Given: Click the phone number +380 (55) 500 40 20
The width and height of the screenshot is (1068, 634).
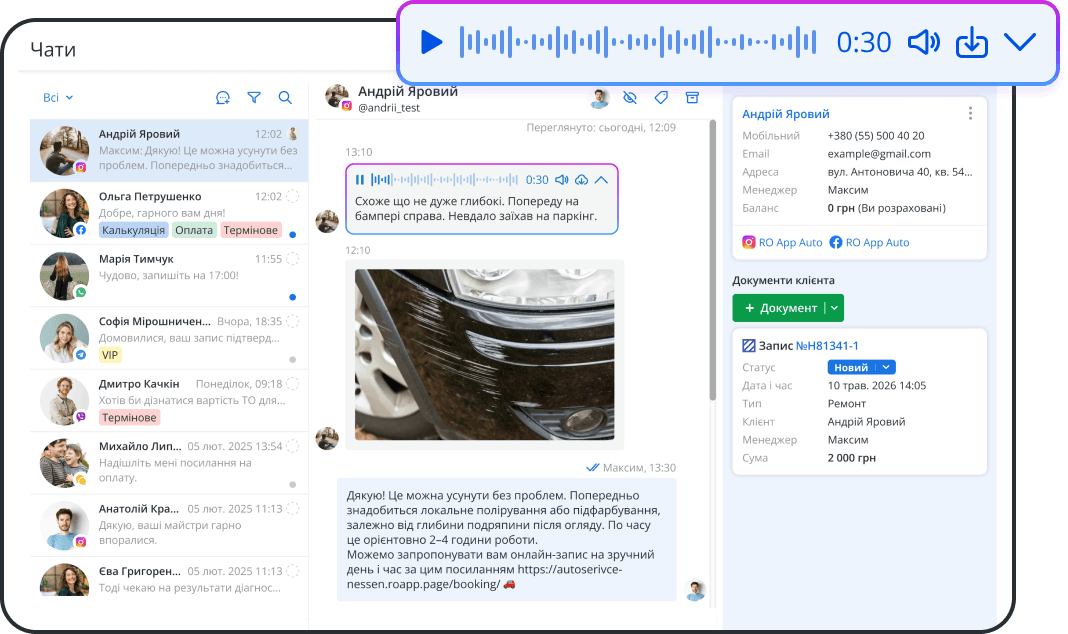Looking at the screenshot, I should pyautogui.click(x=876, y=136).
